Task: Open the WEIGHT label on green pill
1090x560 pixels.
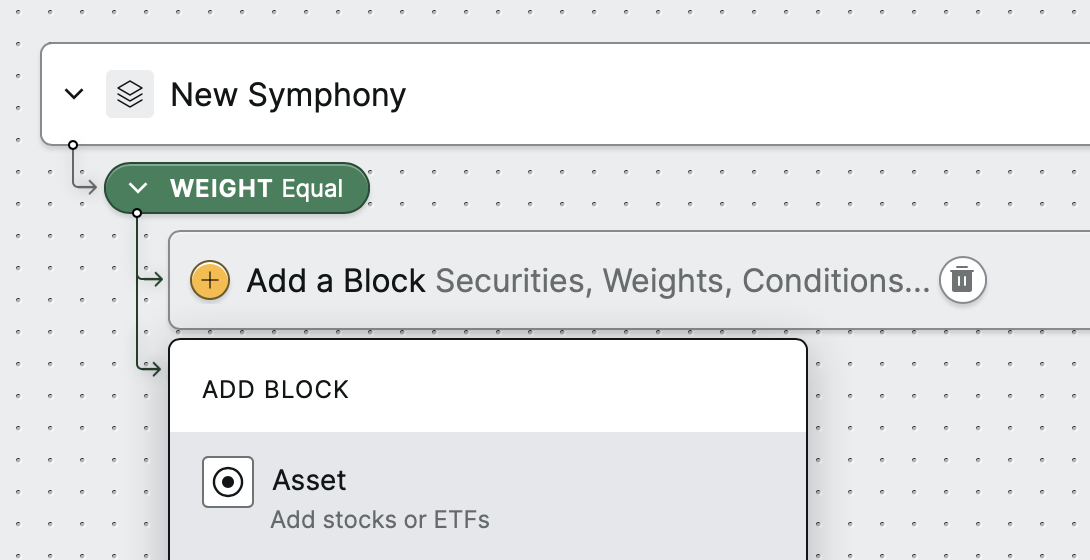Action: tap(221, 188)
